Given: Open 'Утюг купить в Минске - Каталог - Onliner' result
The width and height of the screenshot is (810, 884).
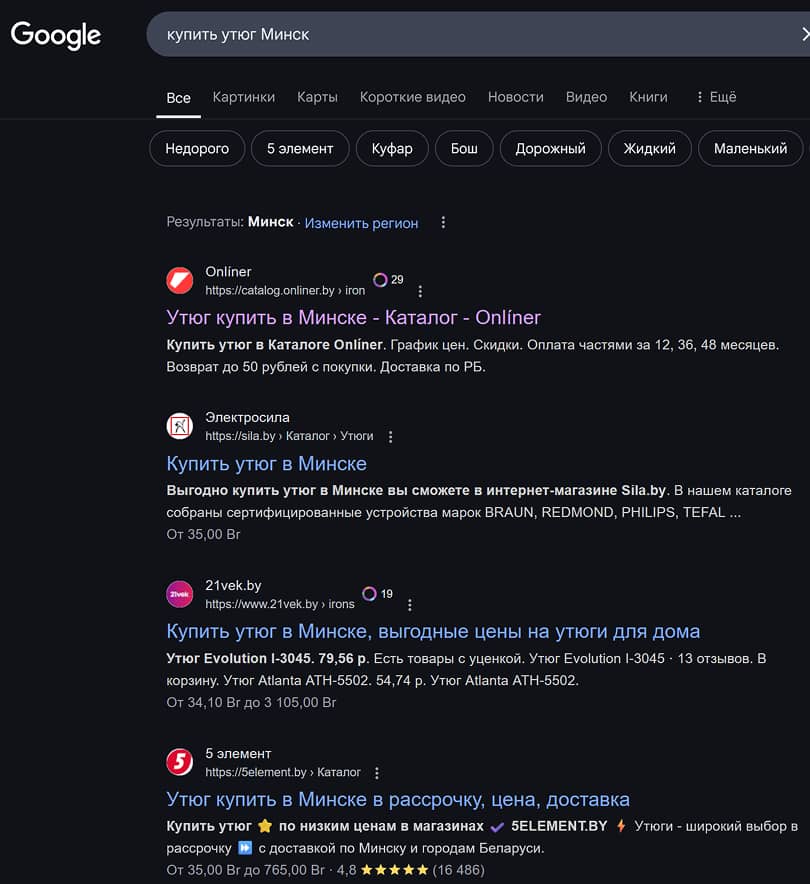Looking at the screenshot, I should point(353,317).
